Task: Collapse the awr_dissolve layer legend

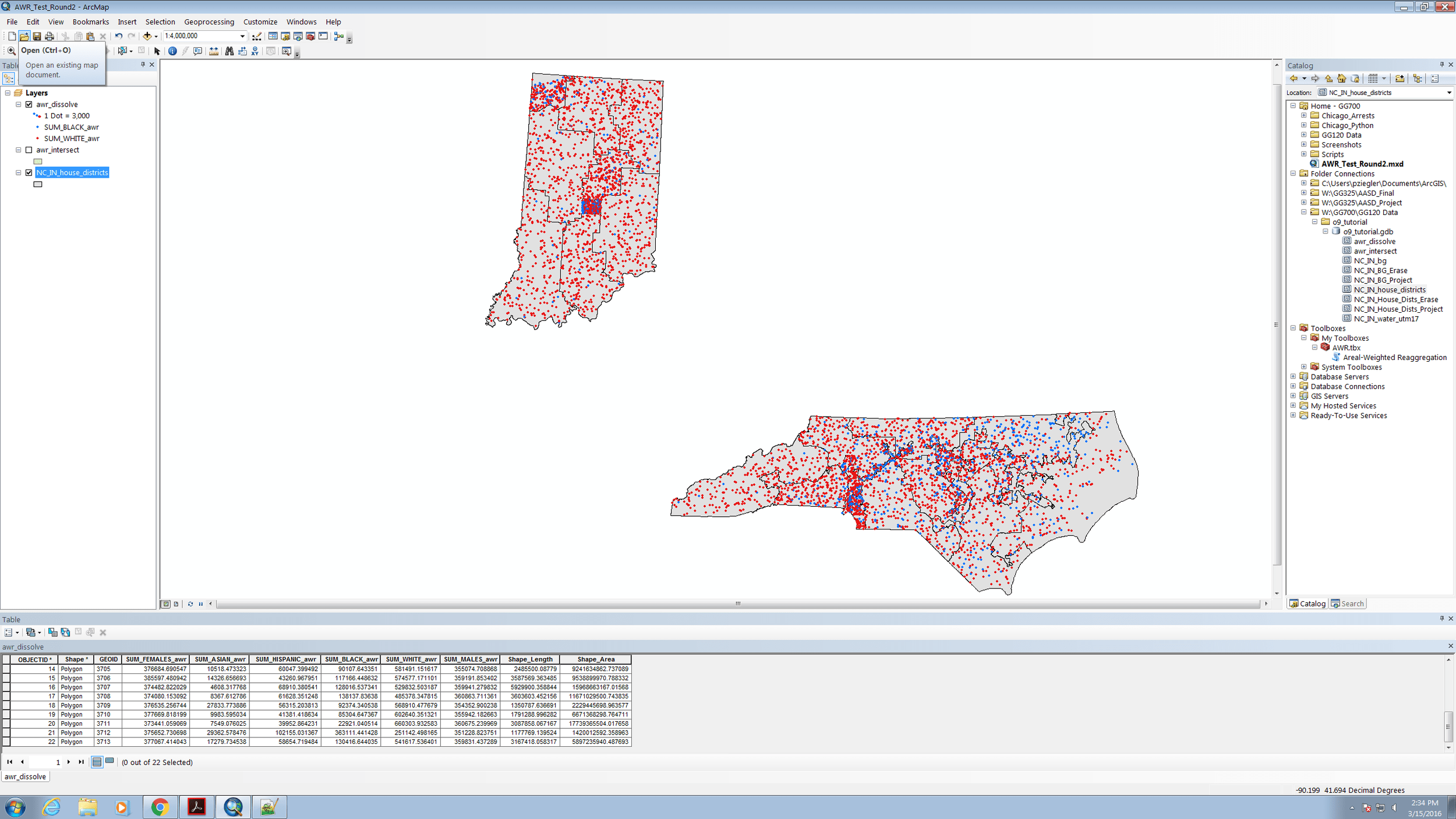Action: pyautogui.click(x=19, y=104)
